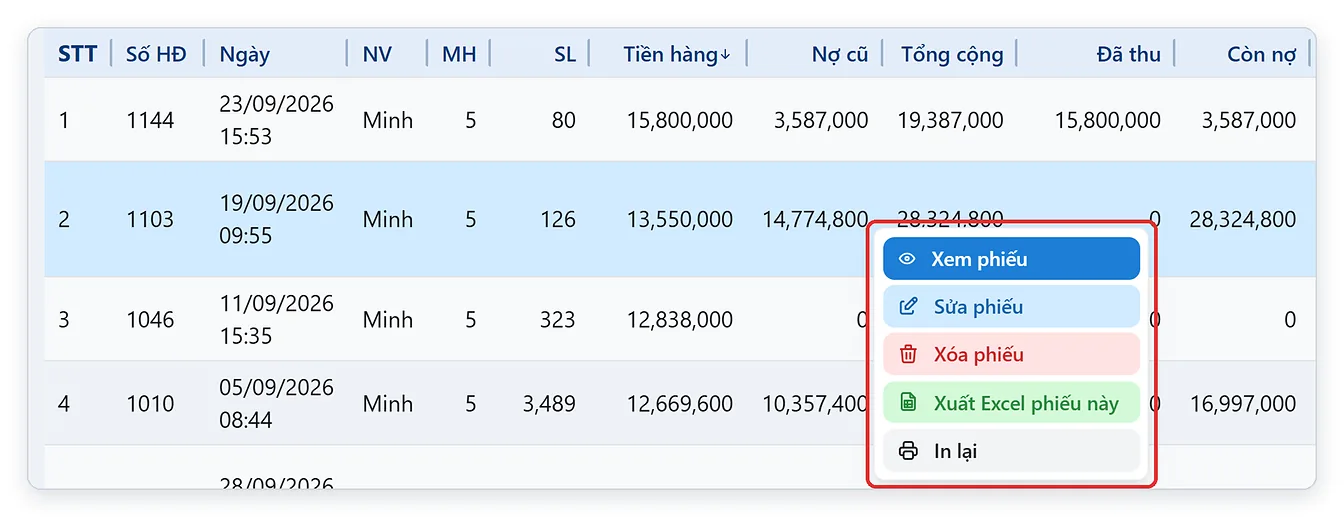Click date 05/09/2026 08:44
This screenshot has height=517, width=1344.
[277, 404]
